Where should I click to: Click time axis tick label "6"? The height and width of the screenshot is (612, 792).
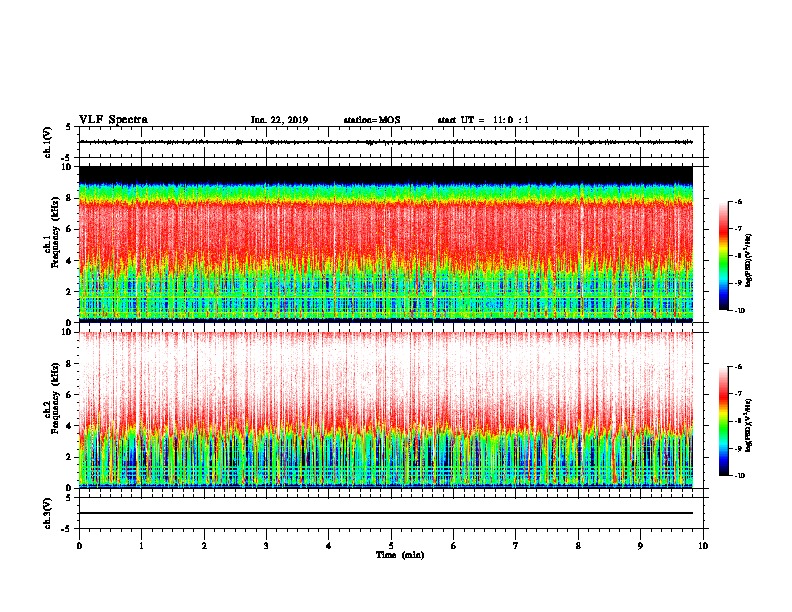[x=453, y=546]
